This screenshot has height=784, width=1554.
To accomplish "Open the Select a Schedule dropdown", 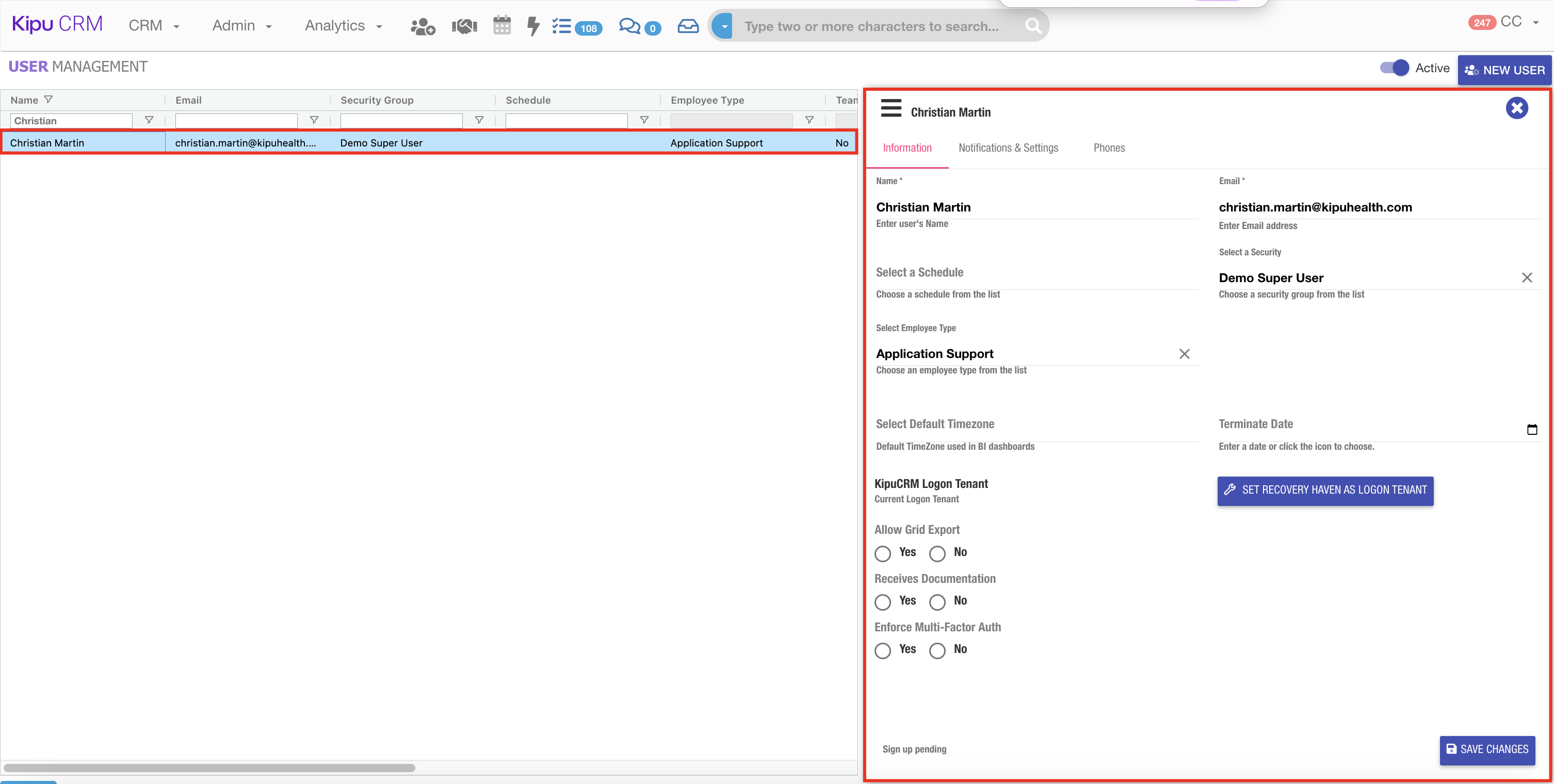I will (x=1036, y=273).
